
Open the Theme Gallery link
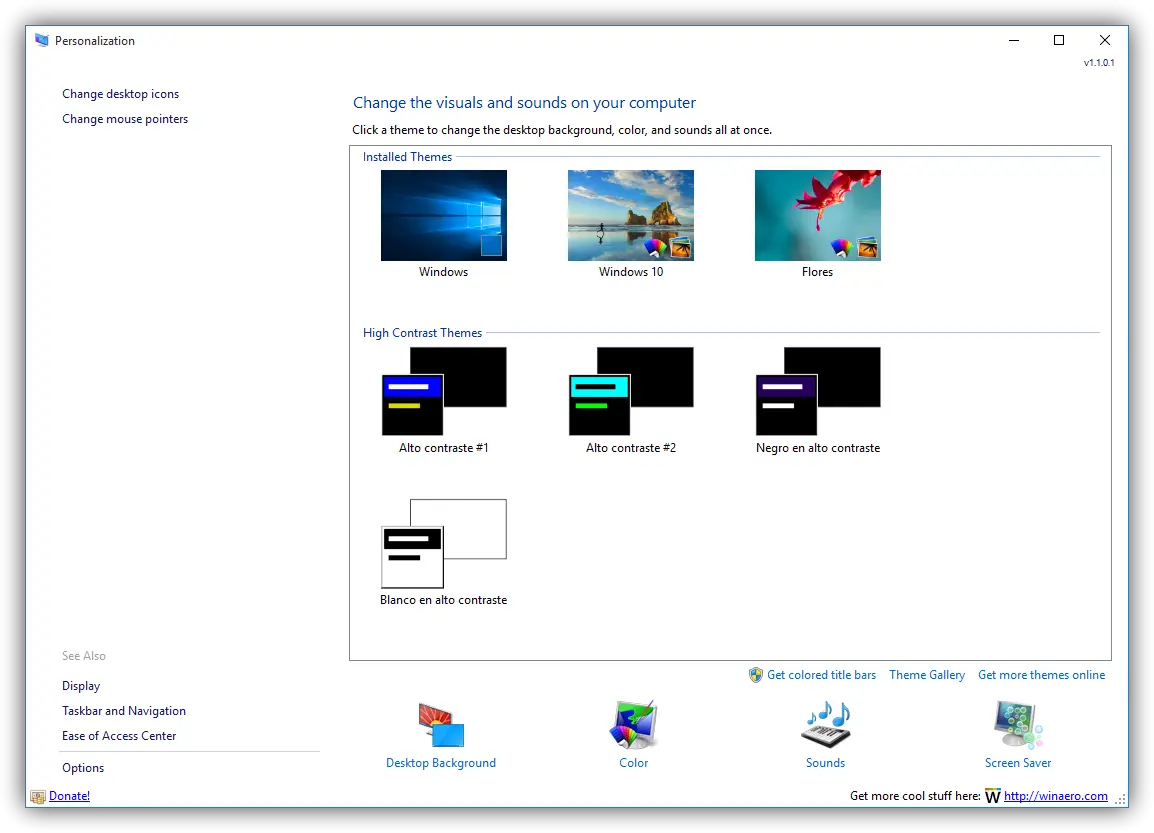tap(927, 675)
